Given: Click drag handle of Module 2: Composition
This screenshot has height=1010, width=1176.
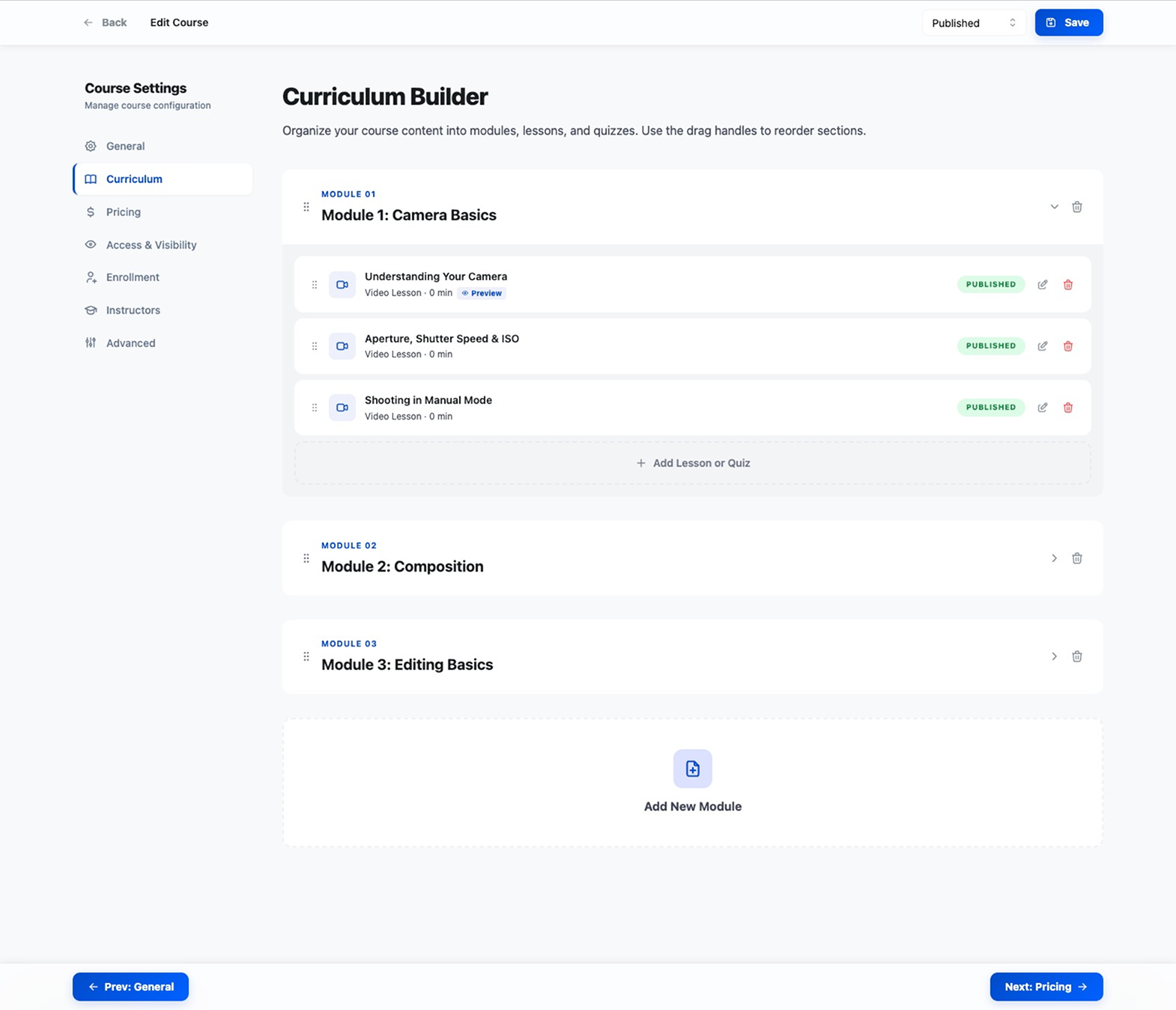Looking at the screenshot, I should [x=306, y=558].
